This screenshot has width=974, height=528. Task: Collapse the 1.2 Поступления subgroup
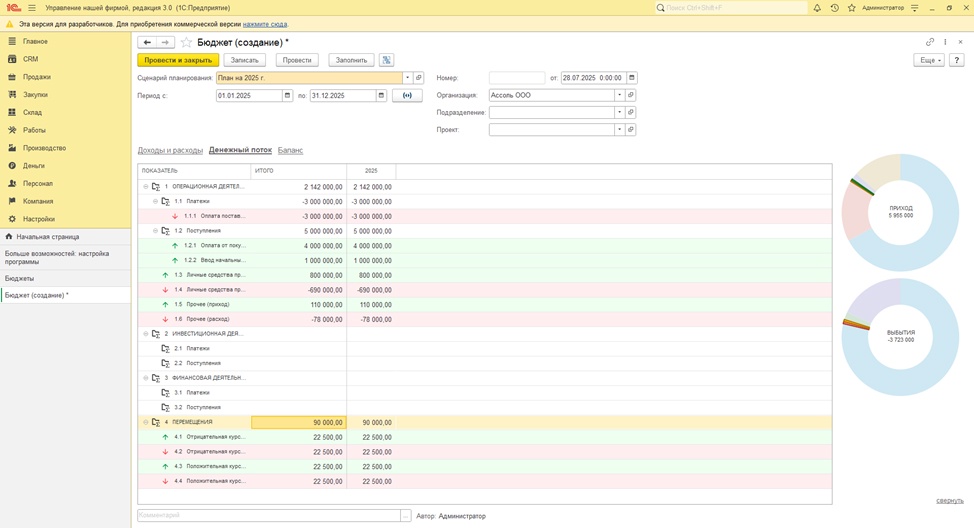[x=155, y=231]
